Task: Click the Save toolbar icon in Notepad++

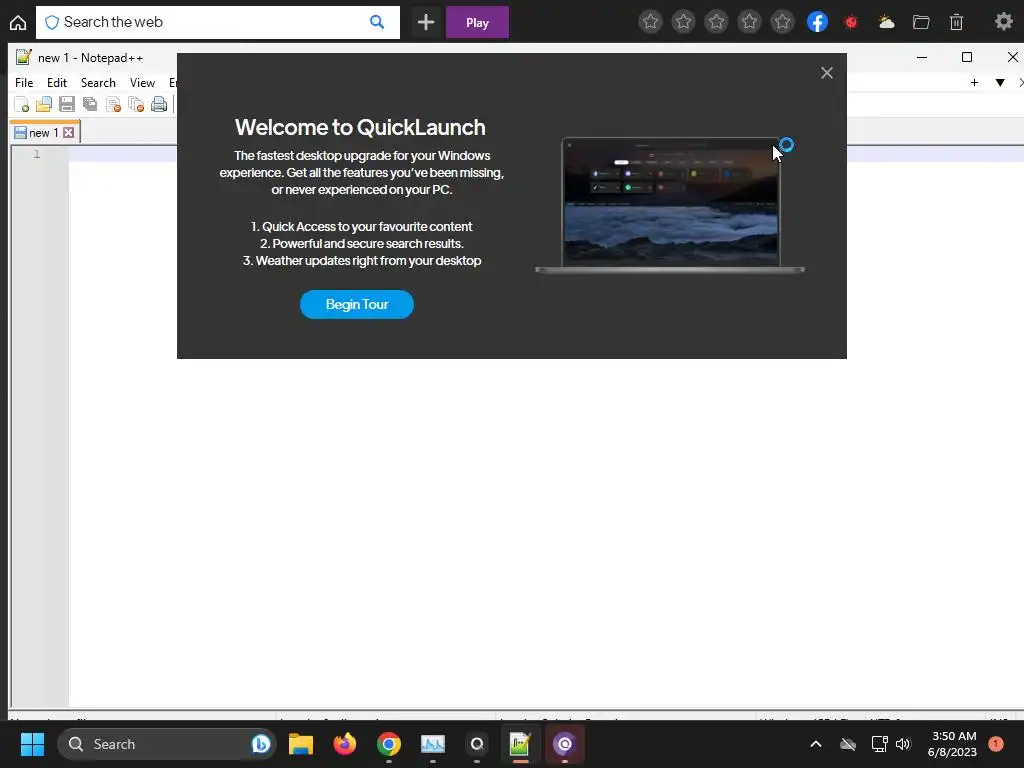Action: click(x=67, y=104)
